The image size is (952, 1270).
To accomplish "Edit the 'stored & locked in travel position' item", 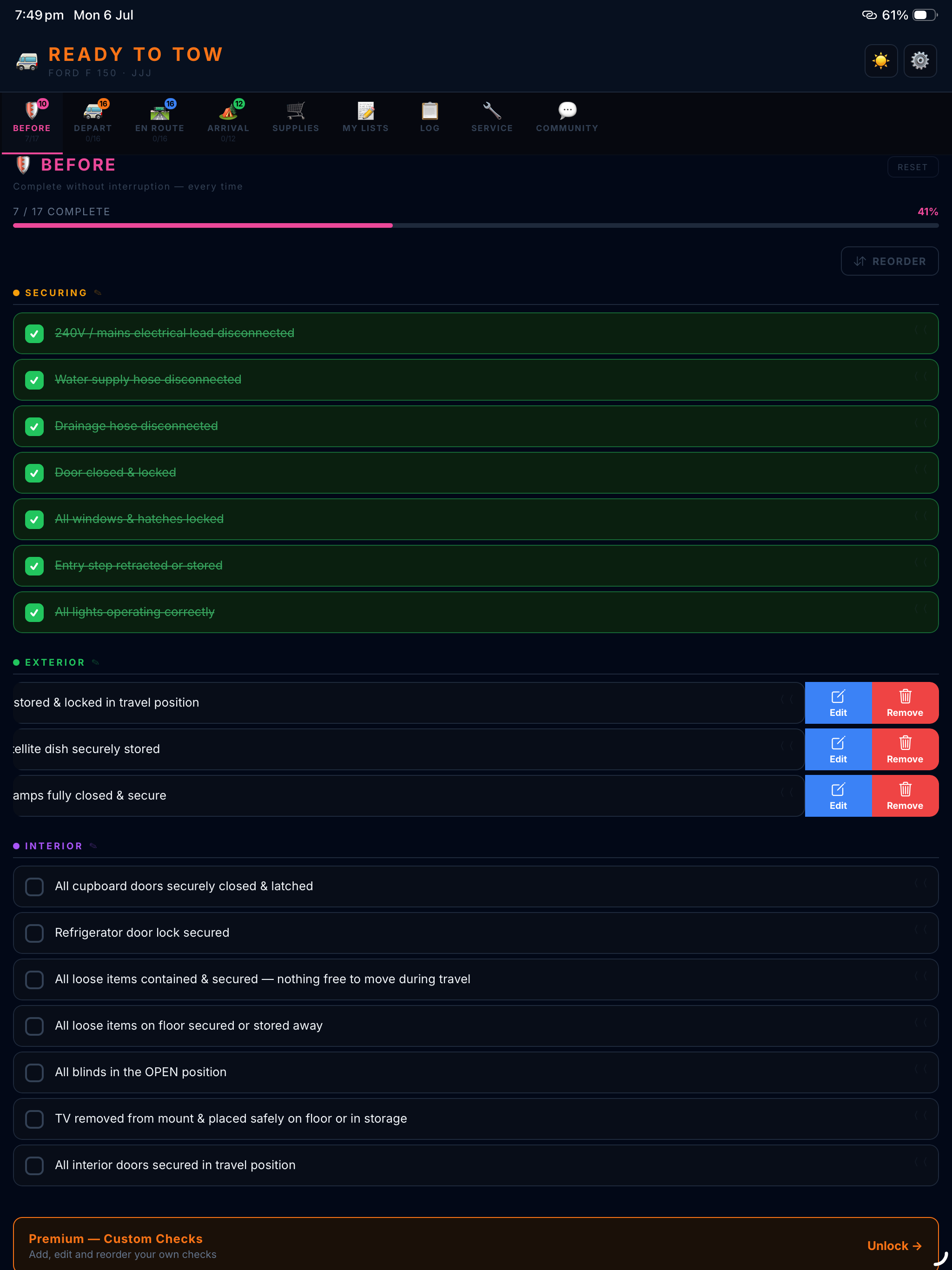I will pyautogui.click(x=838, y=703).
